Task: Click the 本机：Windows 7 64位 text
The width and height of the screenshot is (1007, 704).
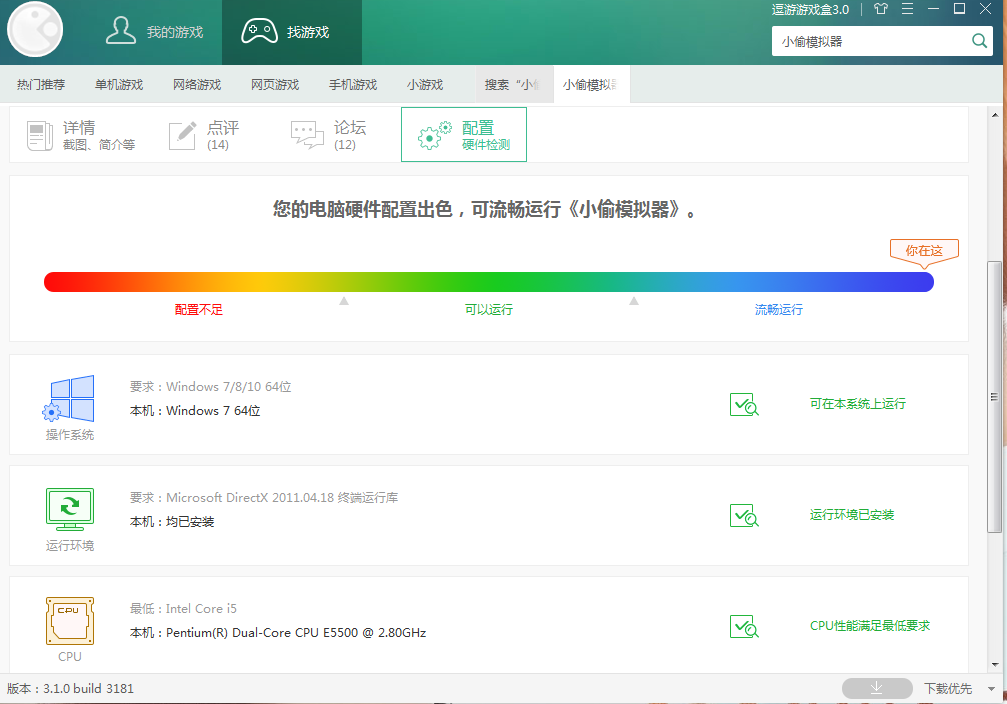Action: tap(195, 411)
